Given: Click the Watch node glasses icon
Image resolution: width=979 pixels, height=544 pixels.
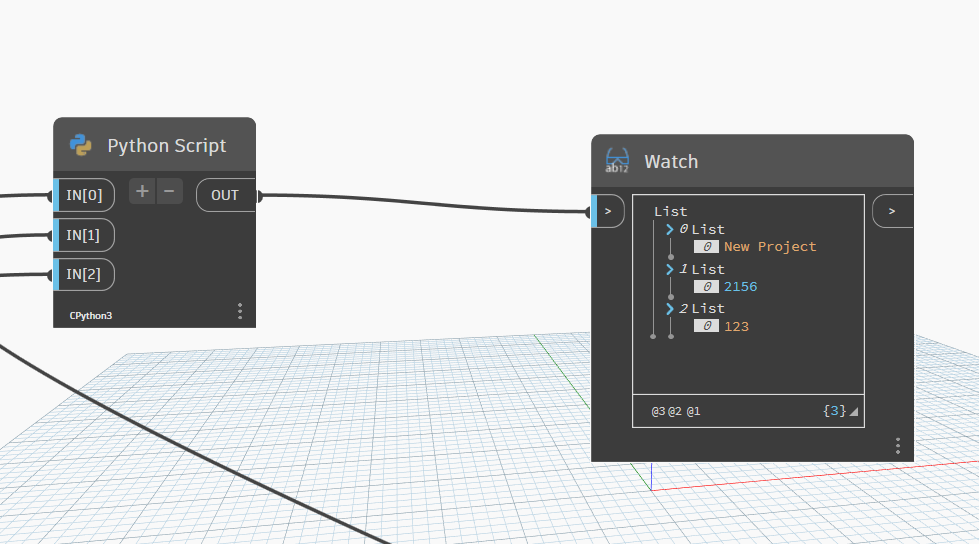Looking at the screenshot, I should [617, 161].
